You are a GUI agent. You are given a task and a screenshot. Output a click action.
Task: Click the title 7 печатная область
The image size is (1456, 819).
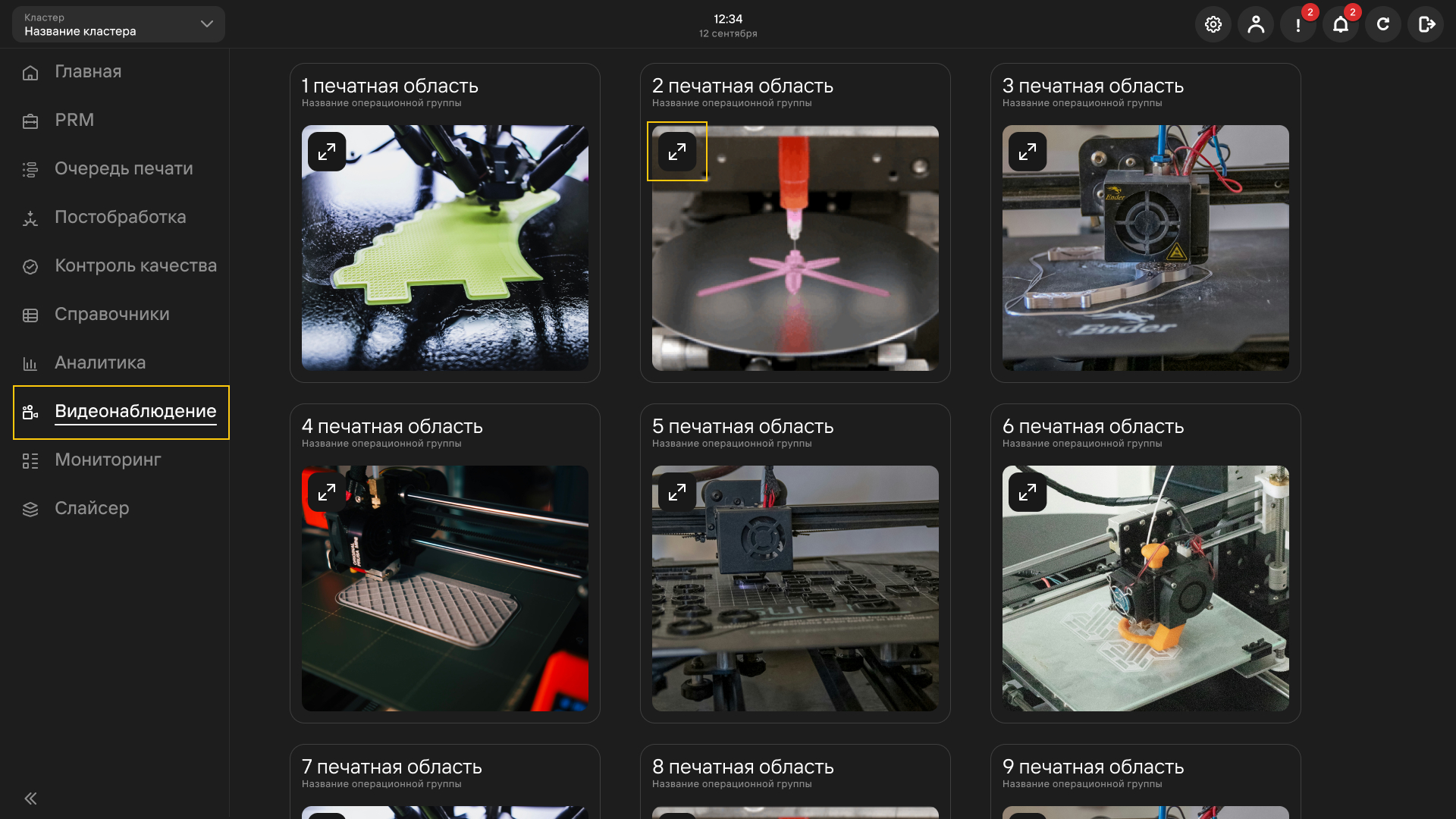pos(392,767)
